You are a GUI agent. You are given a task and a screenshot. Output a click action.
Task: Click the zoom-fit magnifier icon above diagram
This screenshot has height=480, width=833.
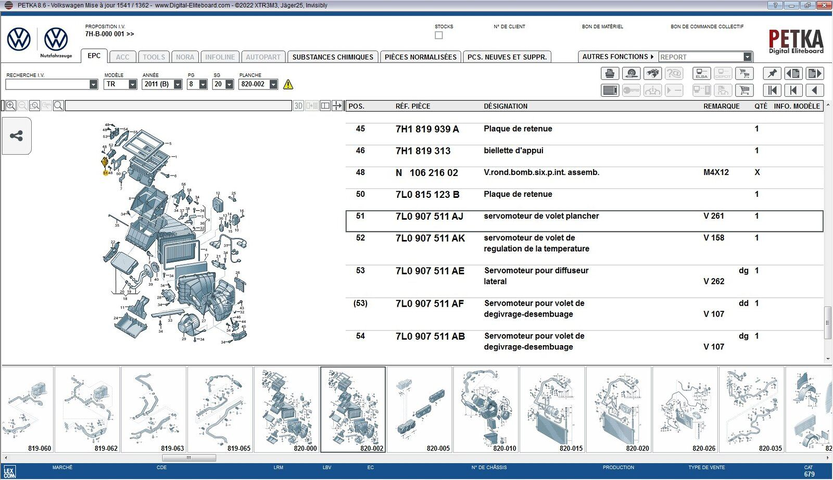point(35,106)
